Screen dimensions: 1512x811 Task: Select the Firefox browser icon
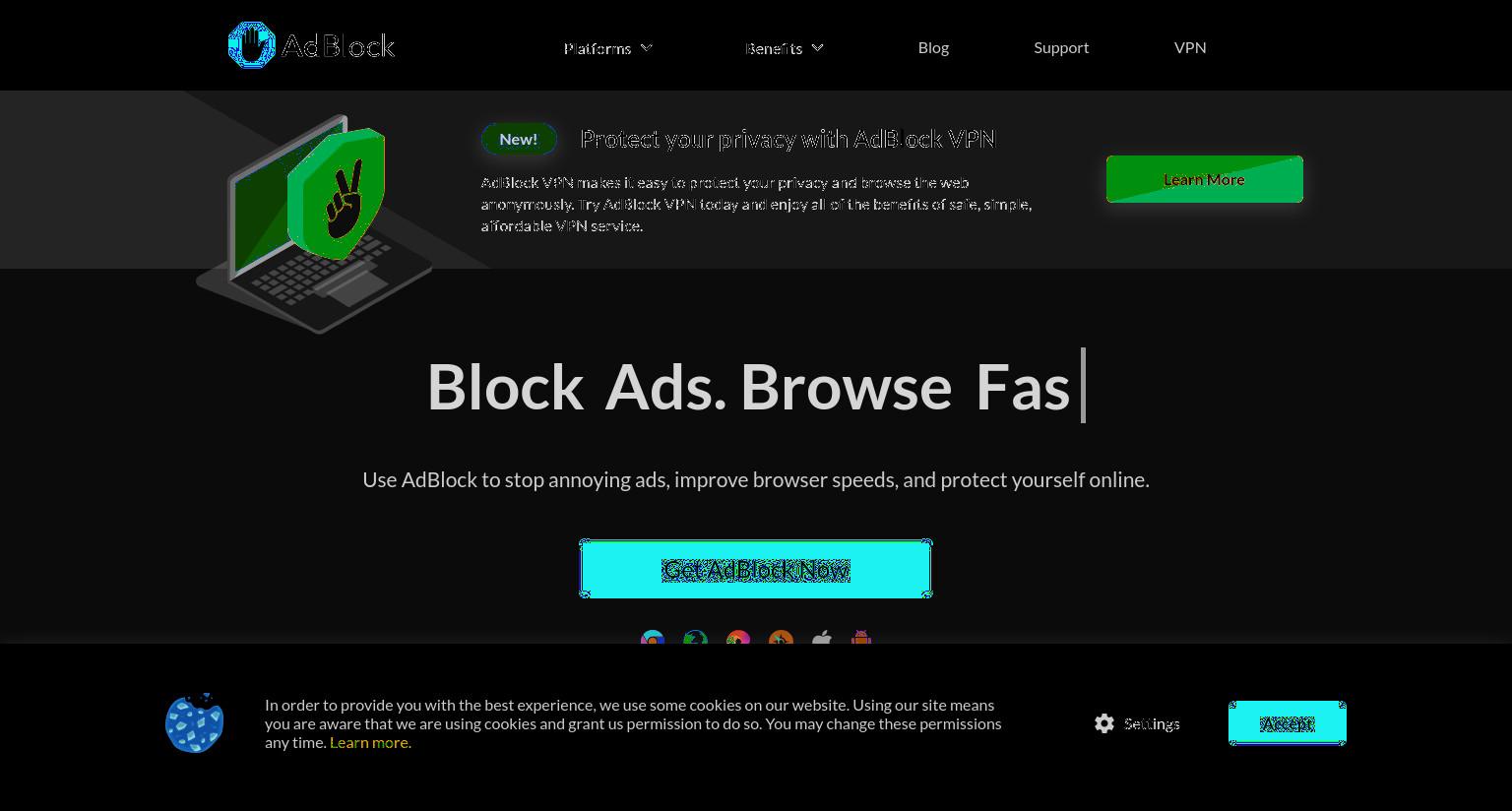coord(738,638)
